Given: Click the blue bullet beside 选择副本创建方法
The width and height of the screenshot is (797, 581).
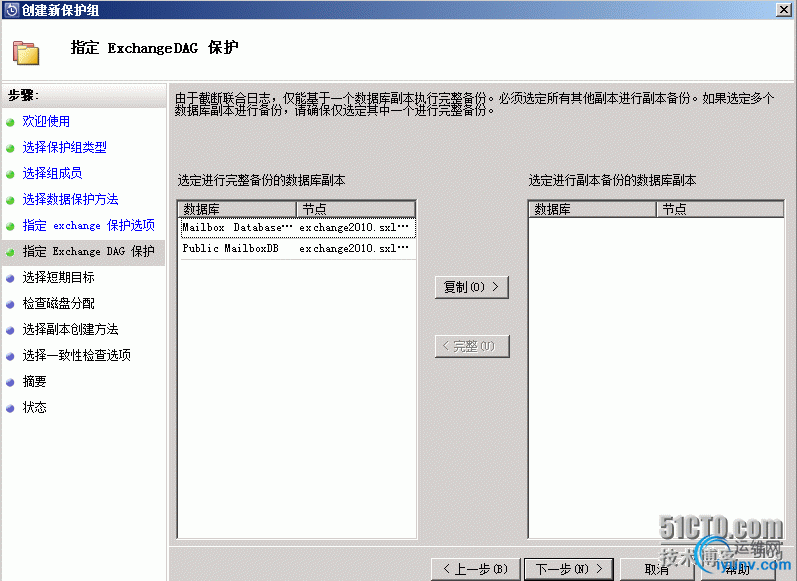Looking at the screenshot, I should (x=10, y=330).
